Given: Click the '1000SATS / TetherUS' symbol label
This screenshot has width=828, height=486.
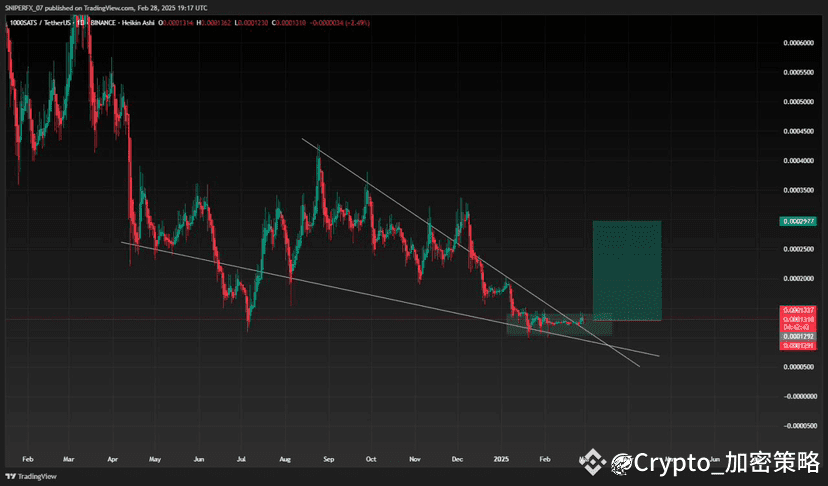Looking at the screenshot, I should click(x=42, y=23).
